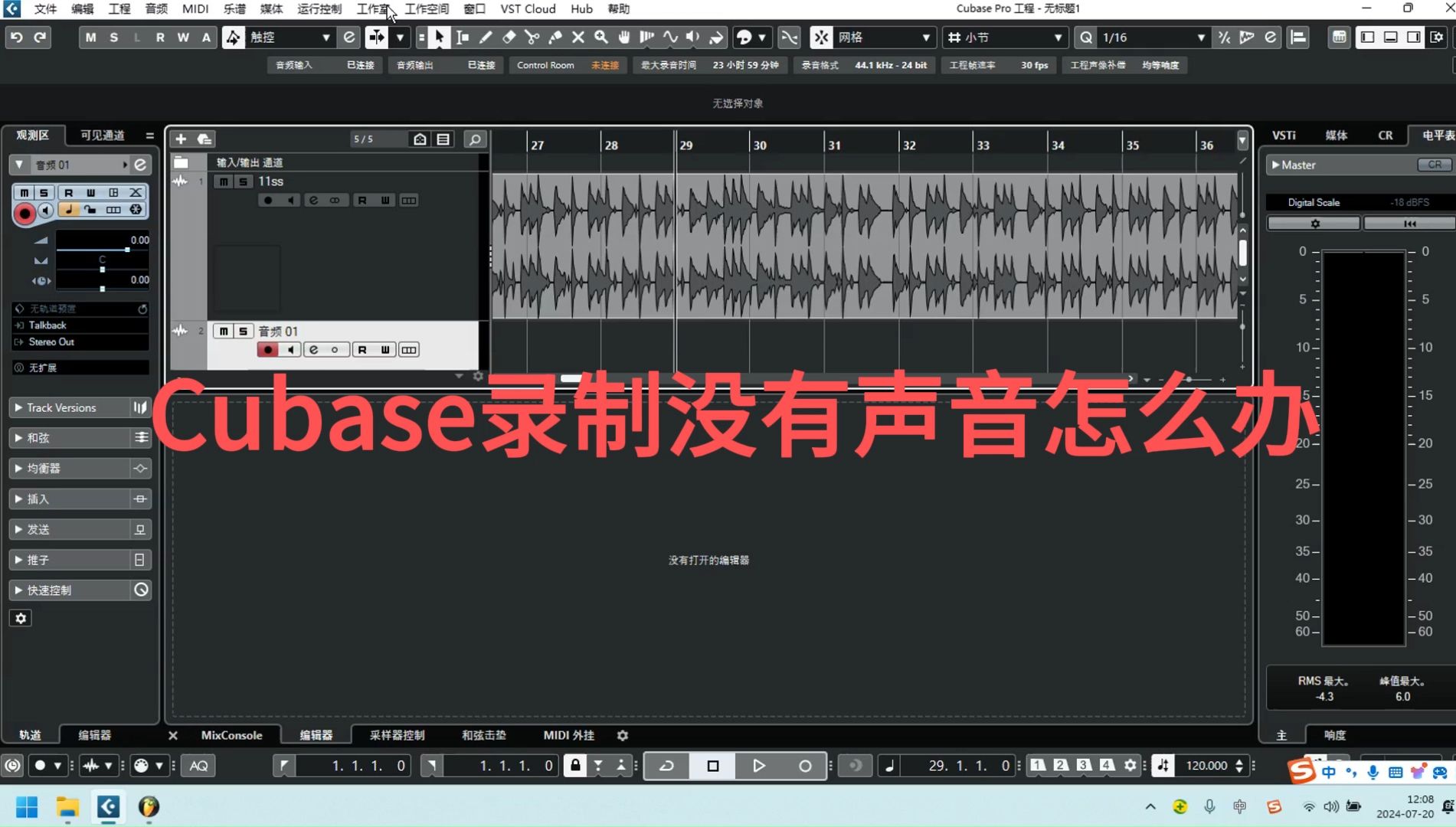Viewport: 1456px width, 827px height.
Task: Select the Split scissors tool
Action: (x=532, y=37)
